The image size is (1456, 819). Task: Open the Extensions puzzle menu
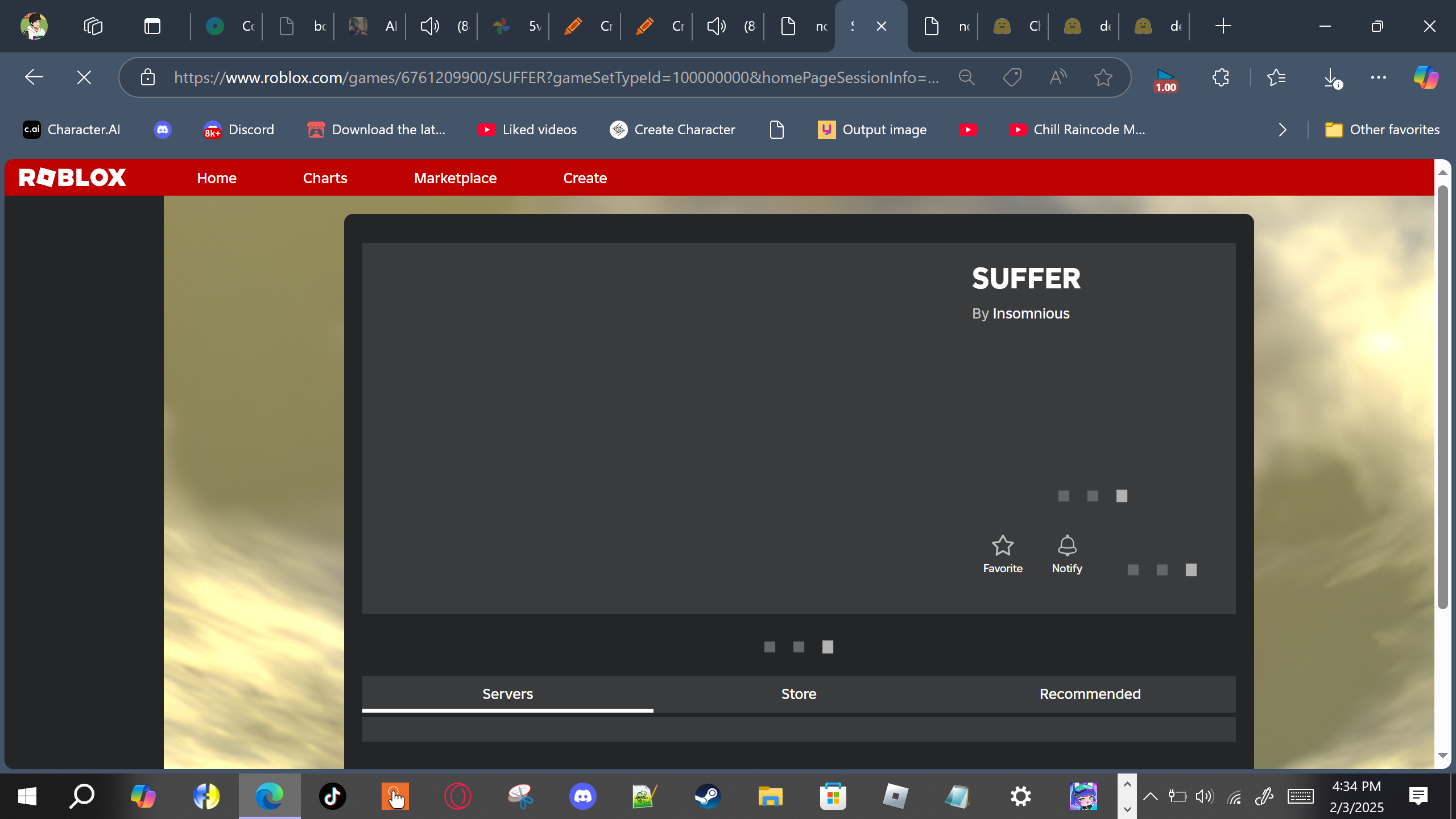point(1221,77)
